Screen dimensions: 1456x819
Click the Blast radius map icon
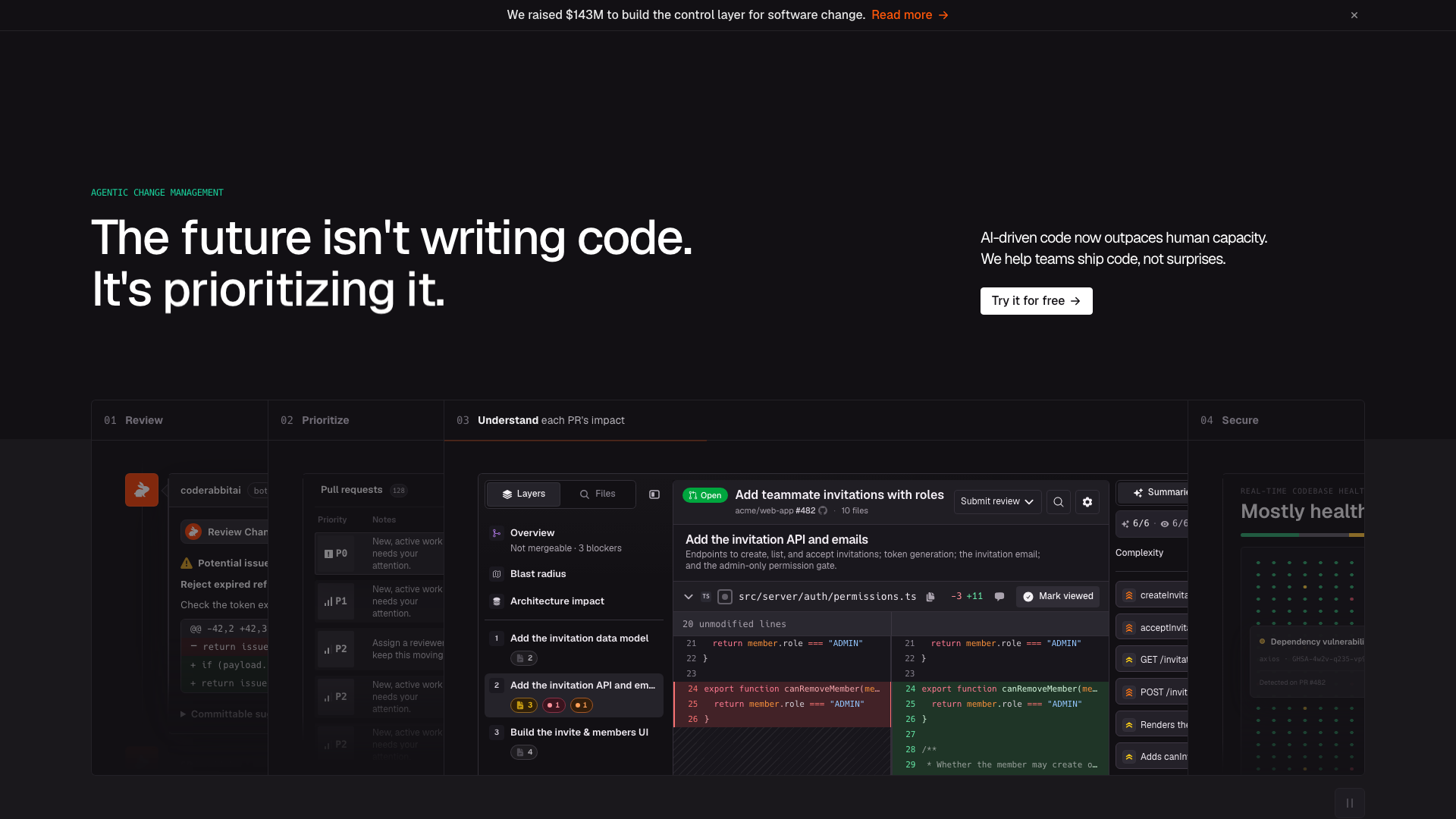tap(497, 574)
